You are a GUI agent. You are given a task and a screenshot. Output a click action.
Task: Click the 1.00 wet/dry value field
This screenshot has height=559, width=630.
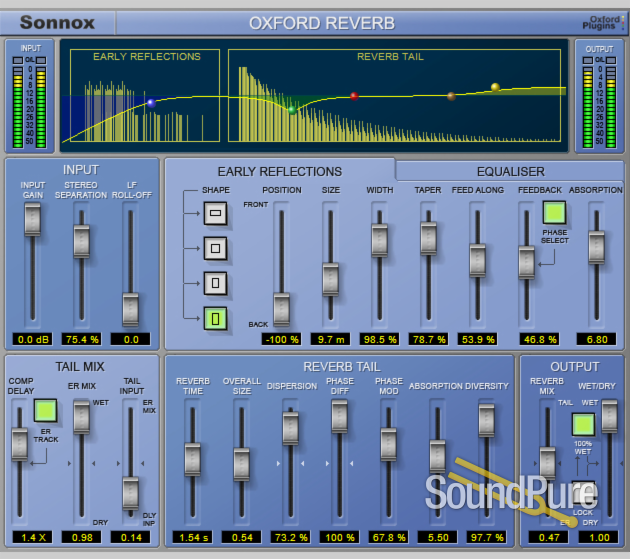599,537
